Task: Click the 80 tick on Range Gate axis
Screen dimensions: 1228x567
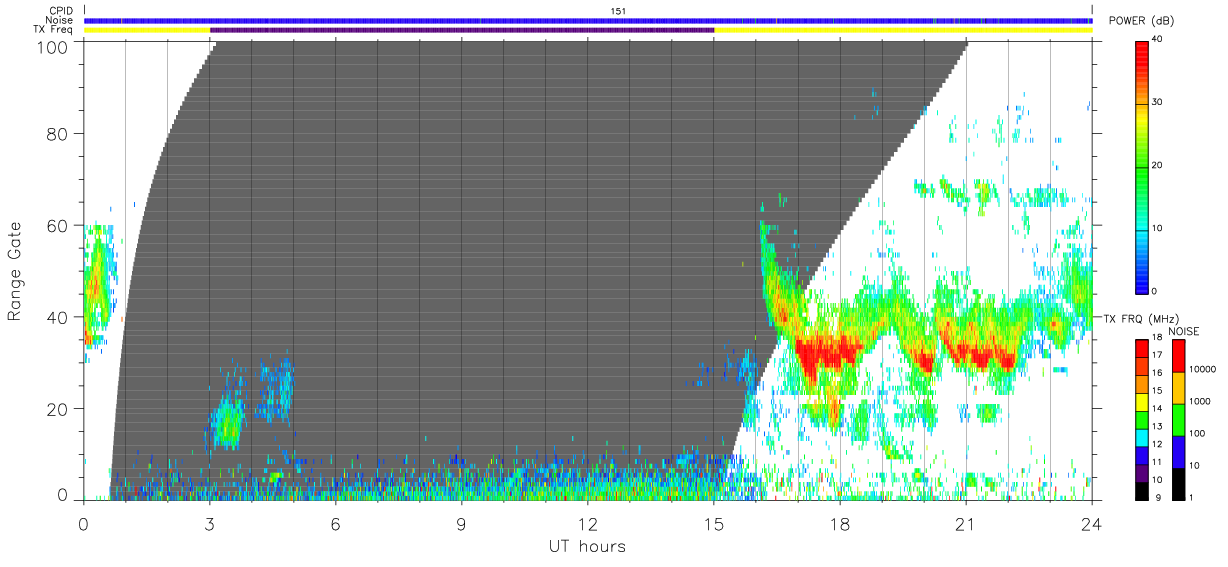Action: 59,133
